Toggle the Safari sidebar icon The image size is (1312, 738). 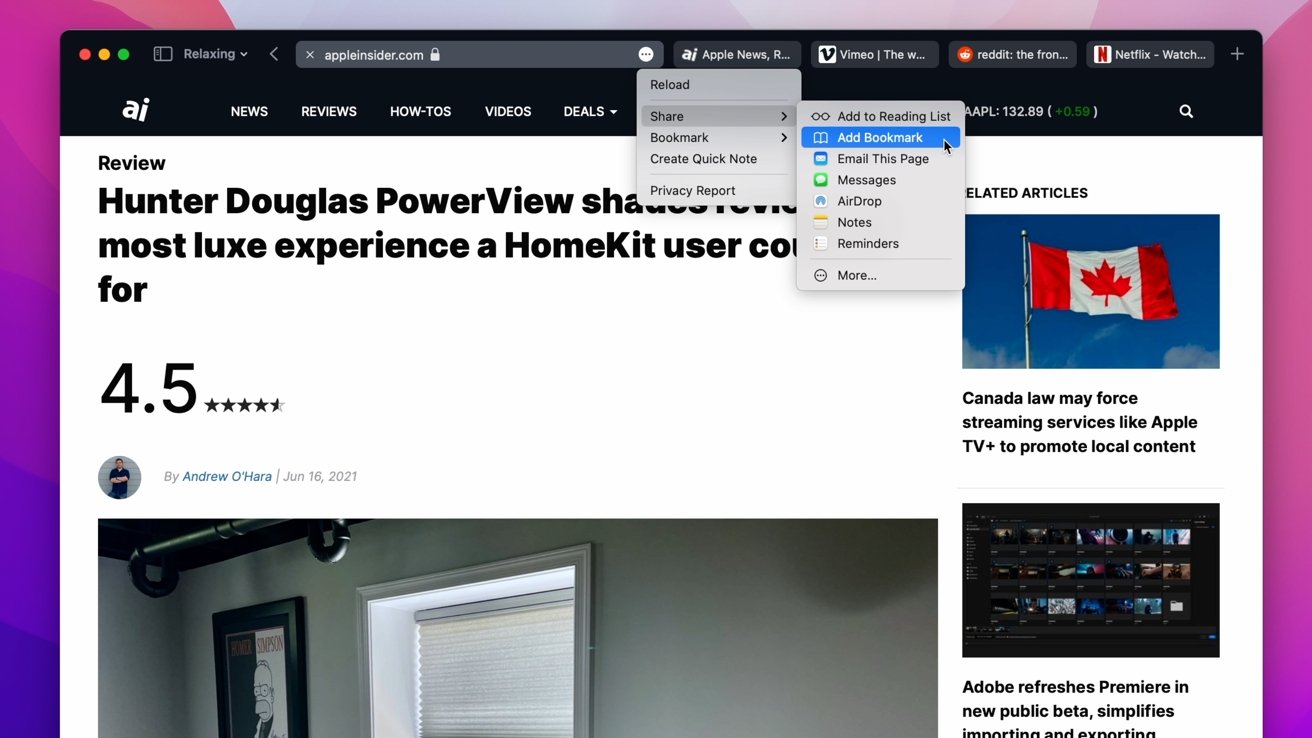pos(163,54)
